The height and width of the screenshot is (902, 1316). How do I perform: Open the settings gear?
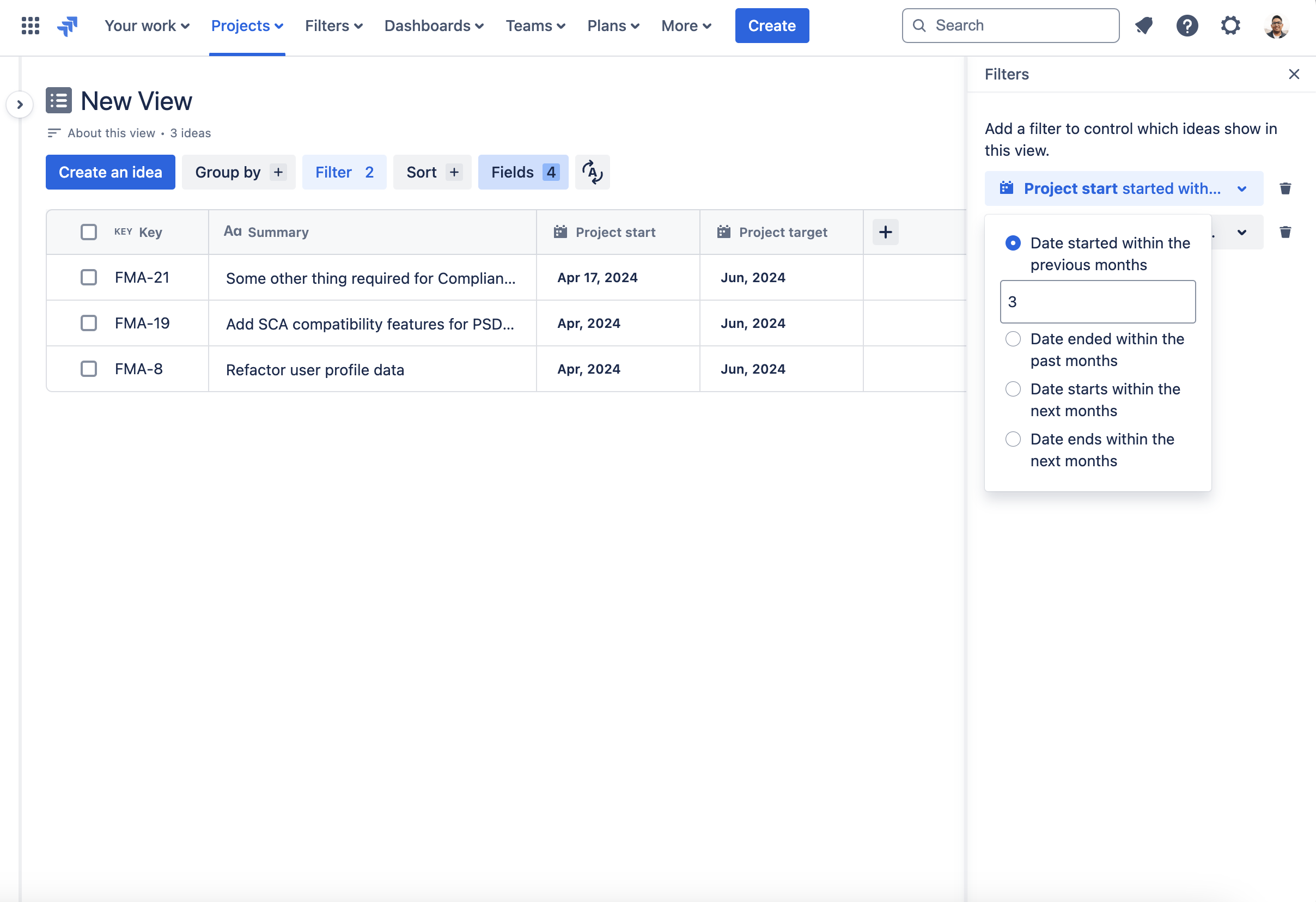click(x=1230, y=26)
